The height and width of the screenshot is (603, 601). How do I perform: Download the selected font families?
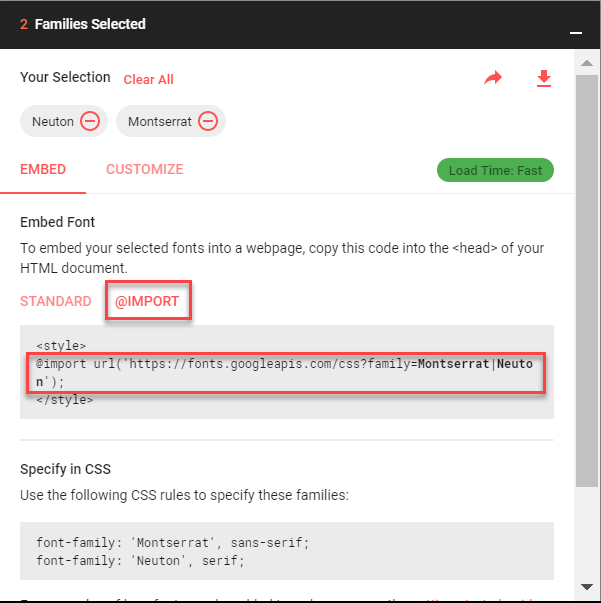544,78
